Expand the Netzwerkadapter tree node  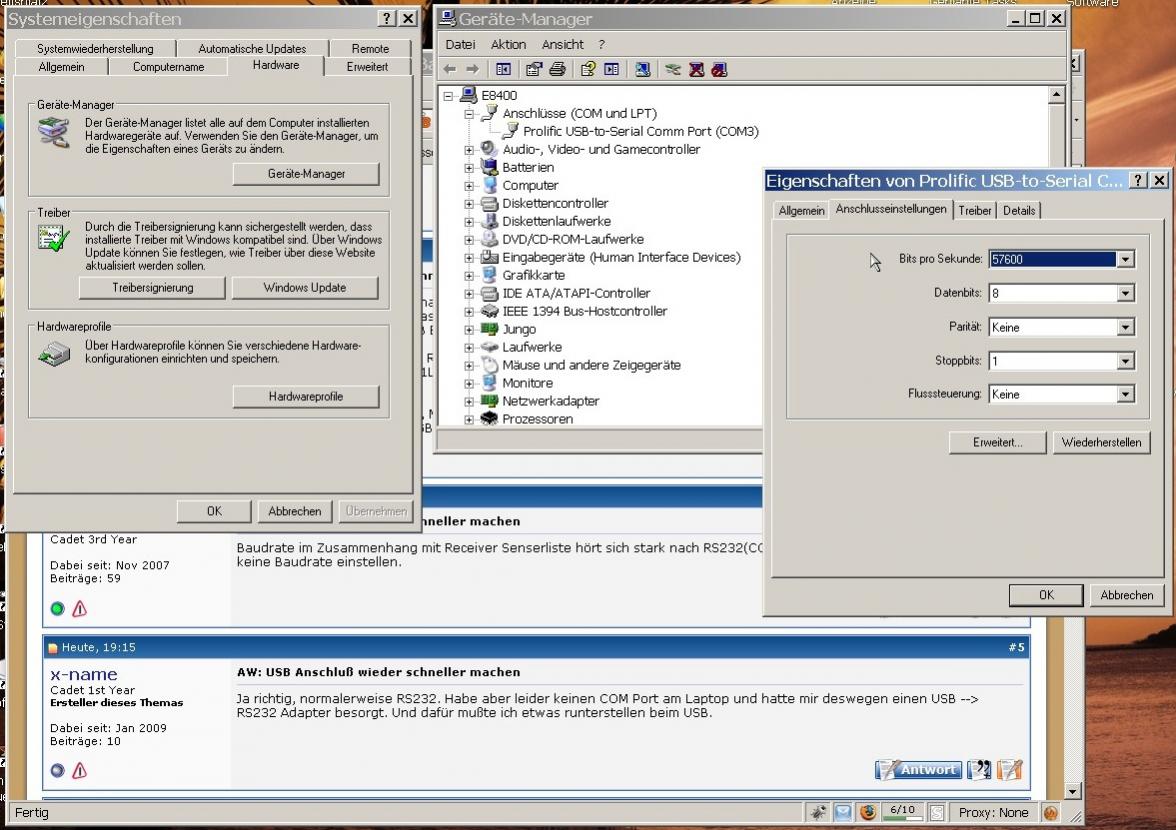[x=470, y=401]
